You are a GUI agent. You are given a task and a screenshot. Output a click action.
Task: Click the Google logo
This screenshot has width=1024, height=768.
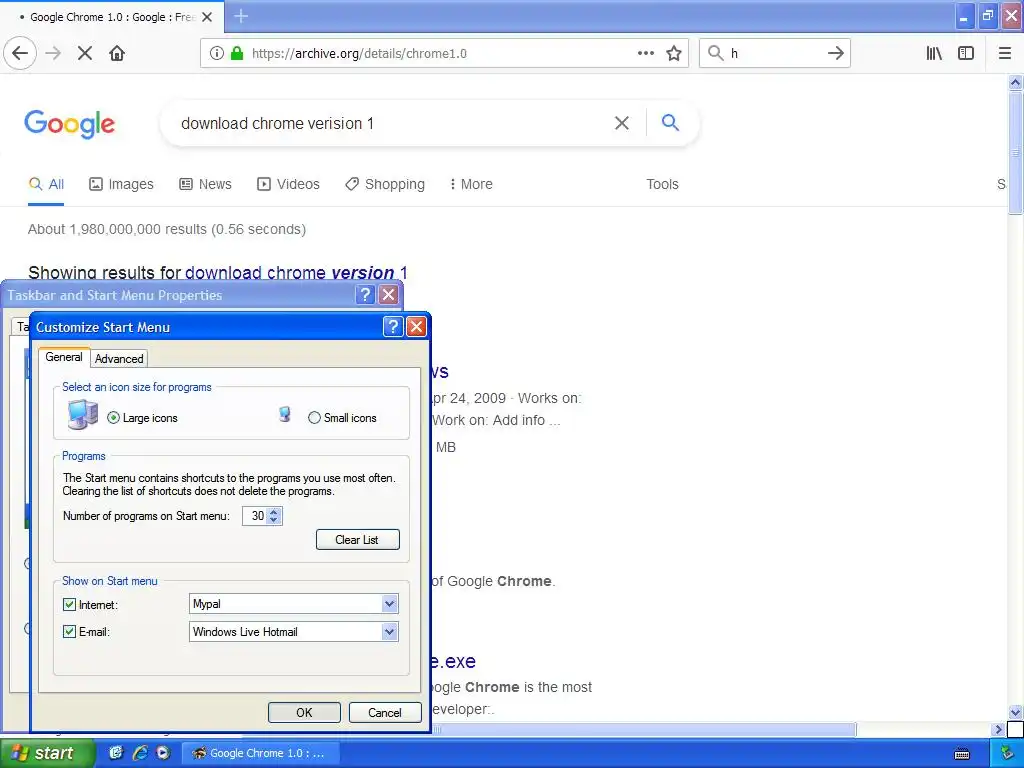tap(70, 123)
